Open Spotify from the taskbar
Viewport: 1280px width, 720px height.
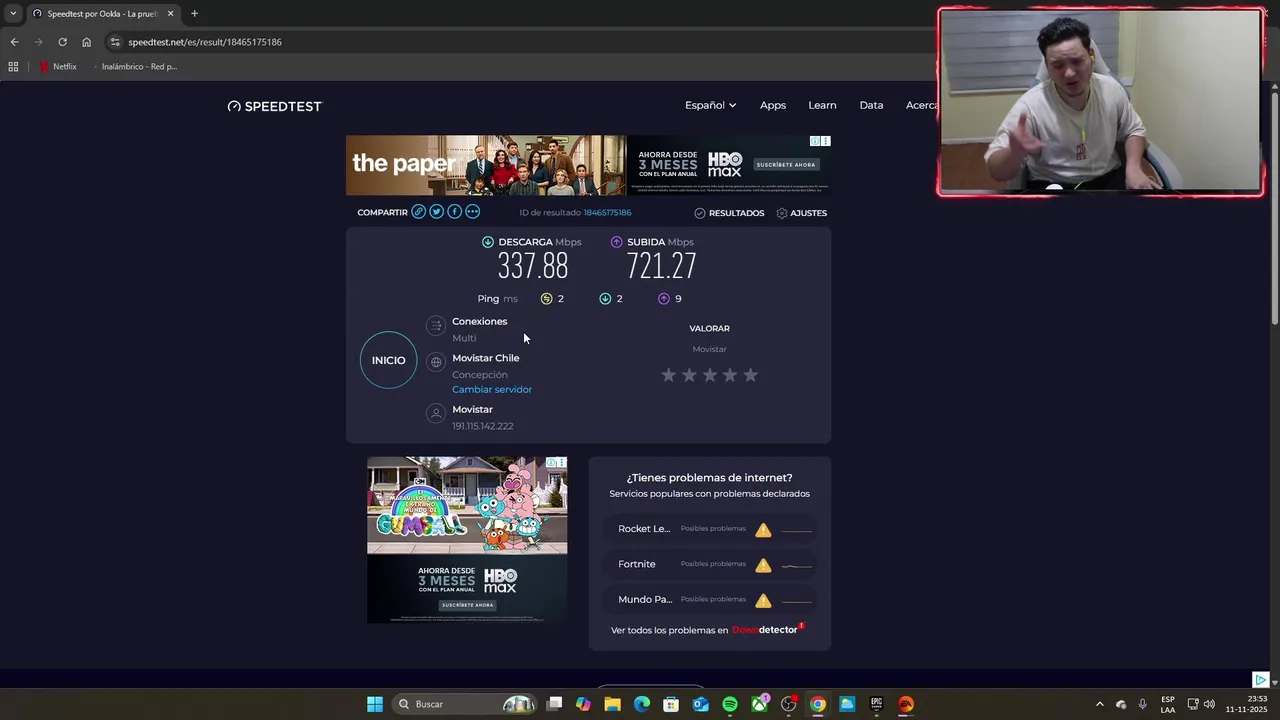(730, 704)
